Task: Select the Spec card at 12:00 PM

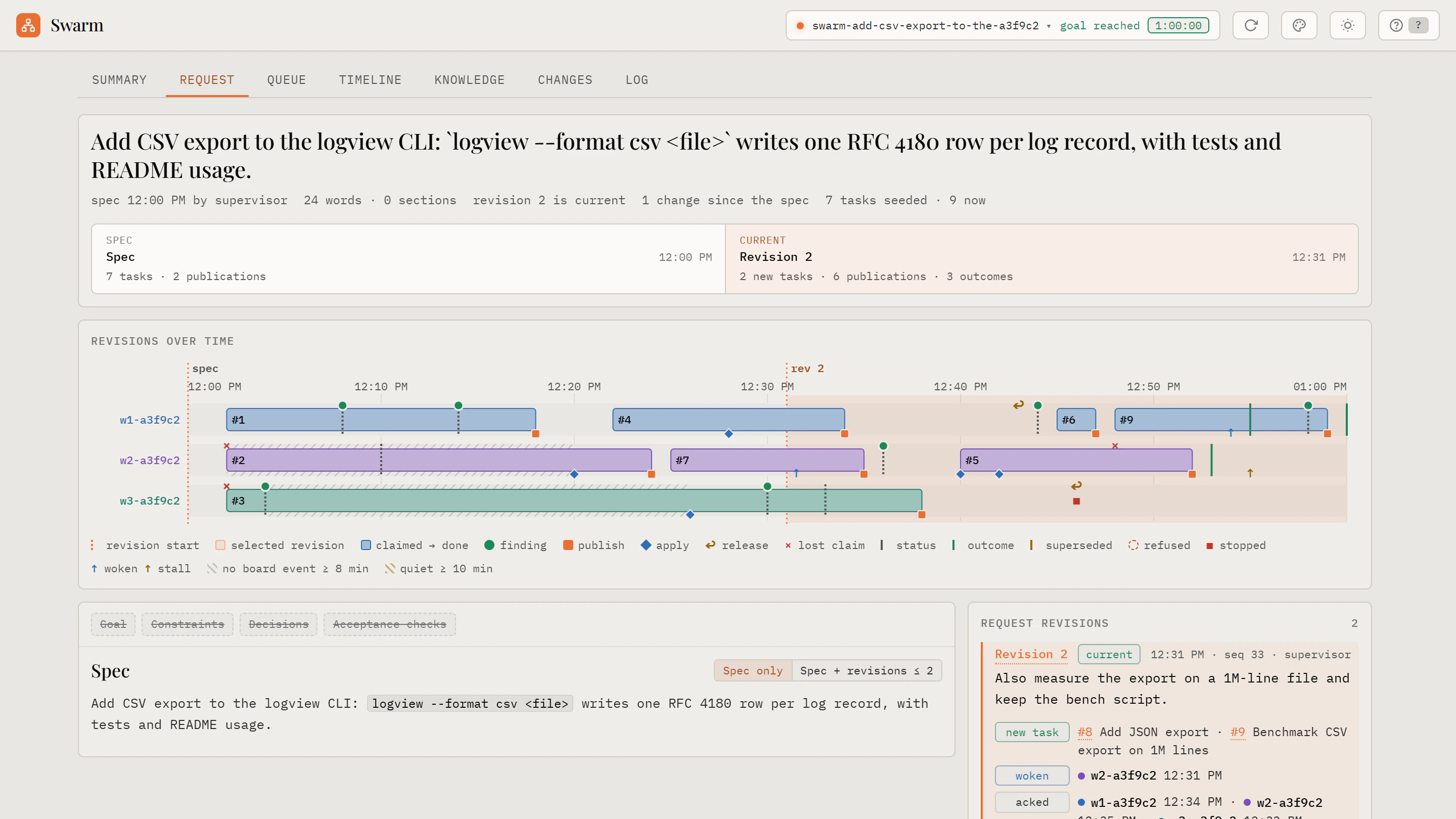Action: coord(408,258)
